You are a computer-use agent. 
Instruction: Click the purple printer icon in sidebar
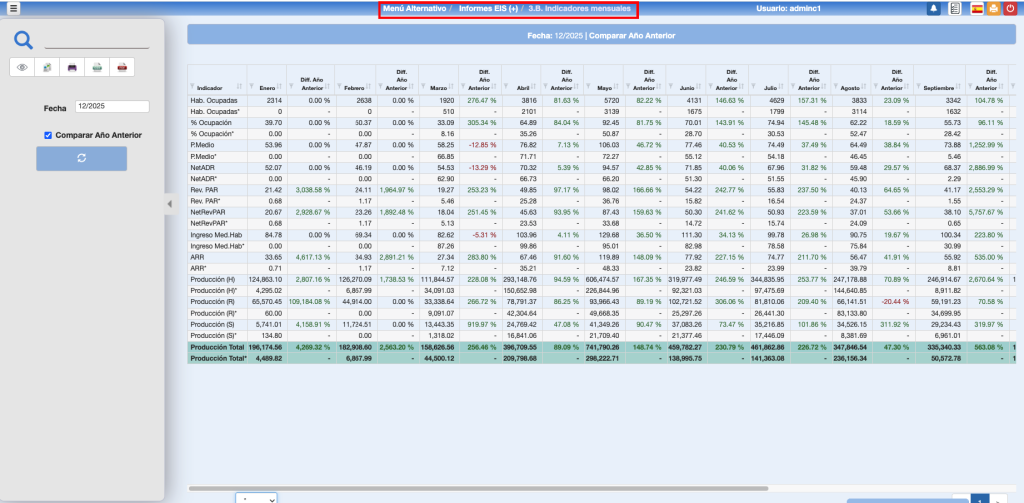(x=72, y=68)
